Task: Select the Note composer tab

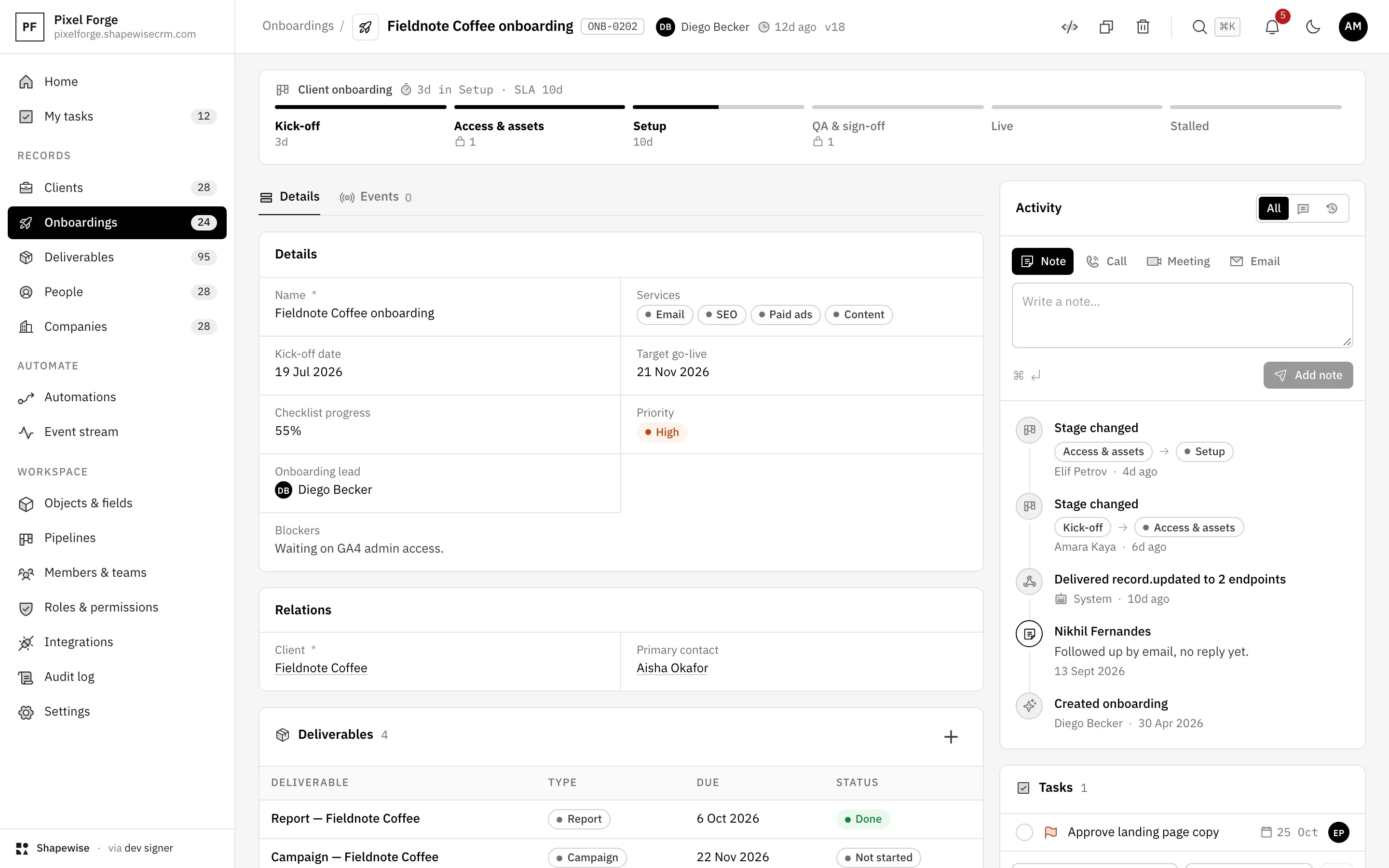Action: [x=1042, y=262]
